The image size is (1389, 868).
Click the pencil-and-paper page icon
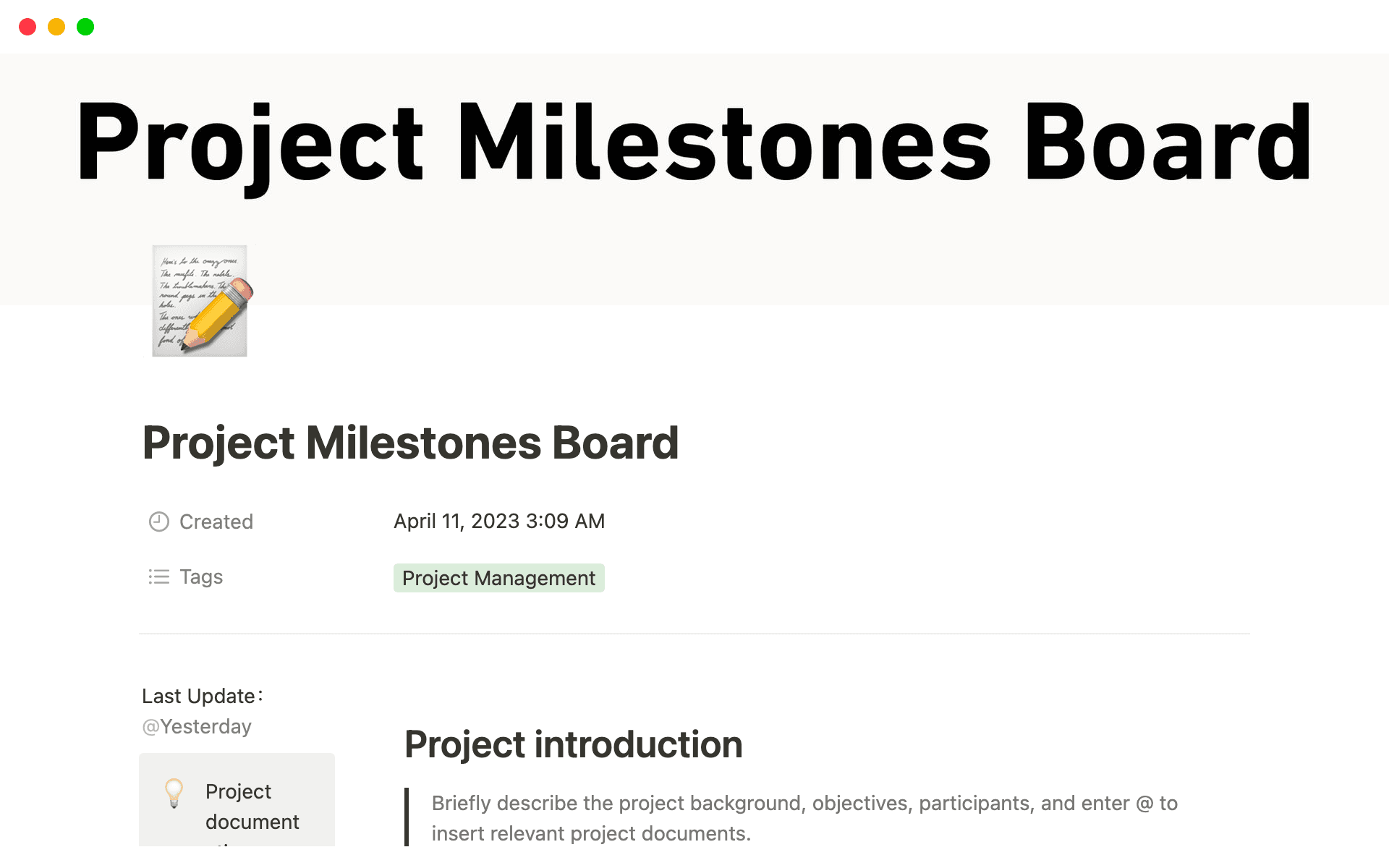coord(199,300)
